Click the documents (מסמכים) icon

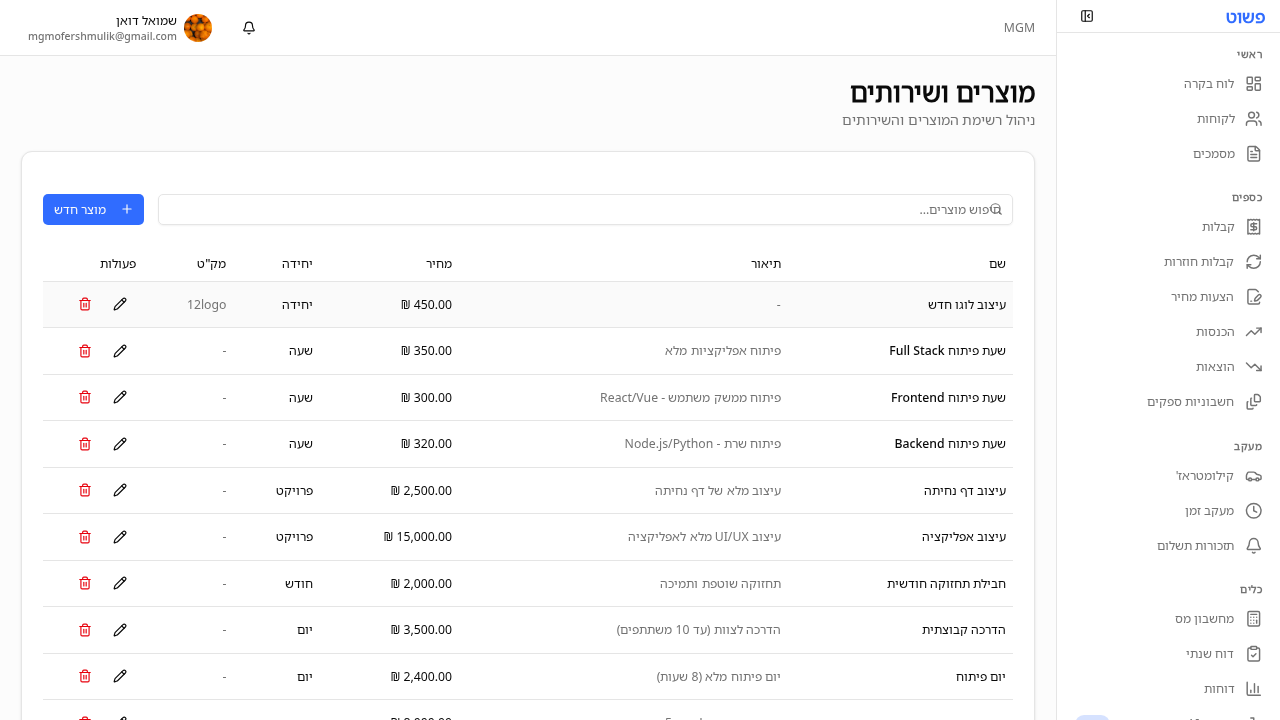click(1254, 153)
